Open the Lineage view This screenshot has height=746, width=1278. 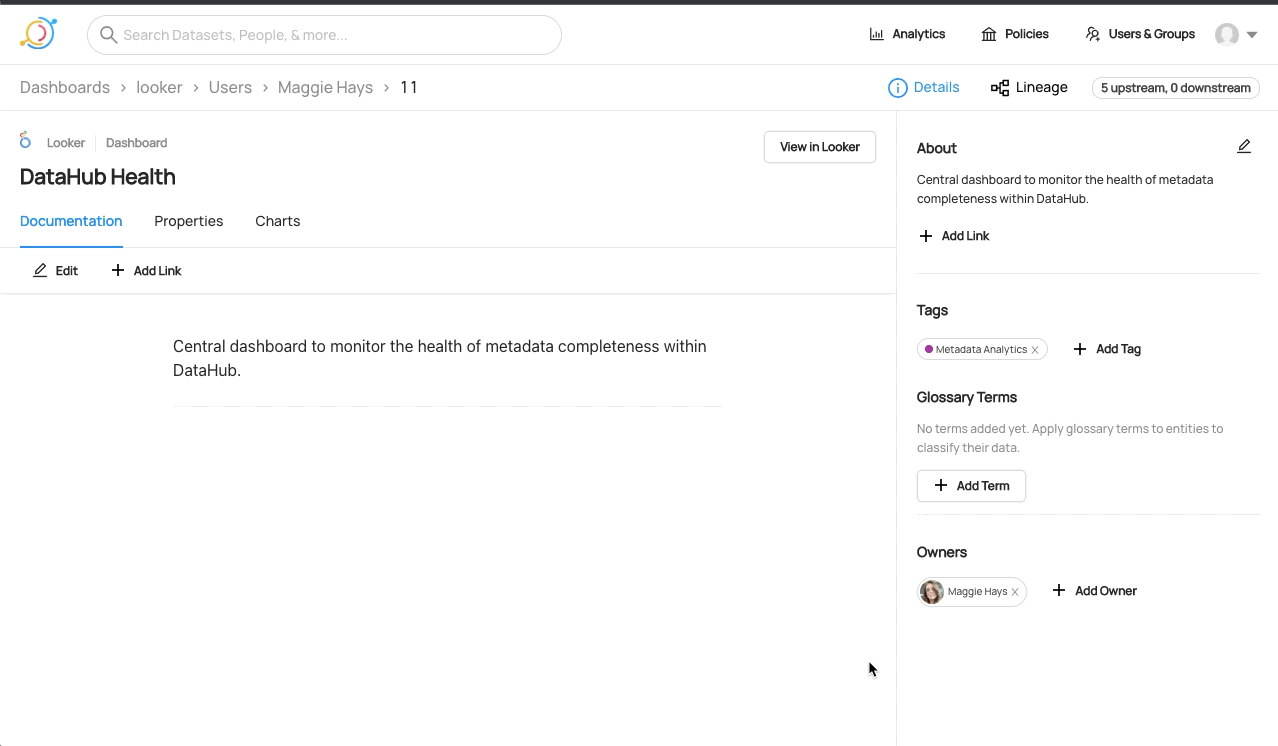(x=1029, y=88)
